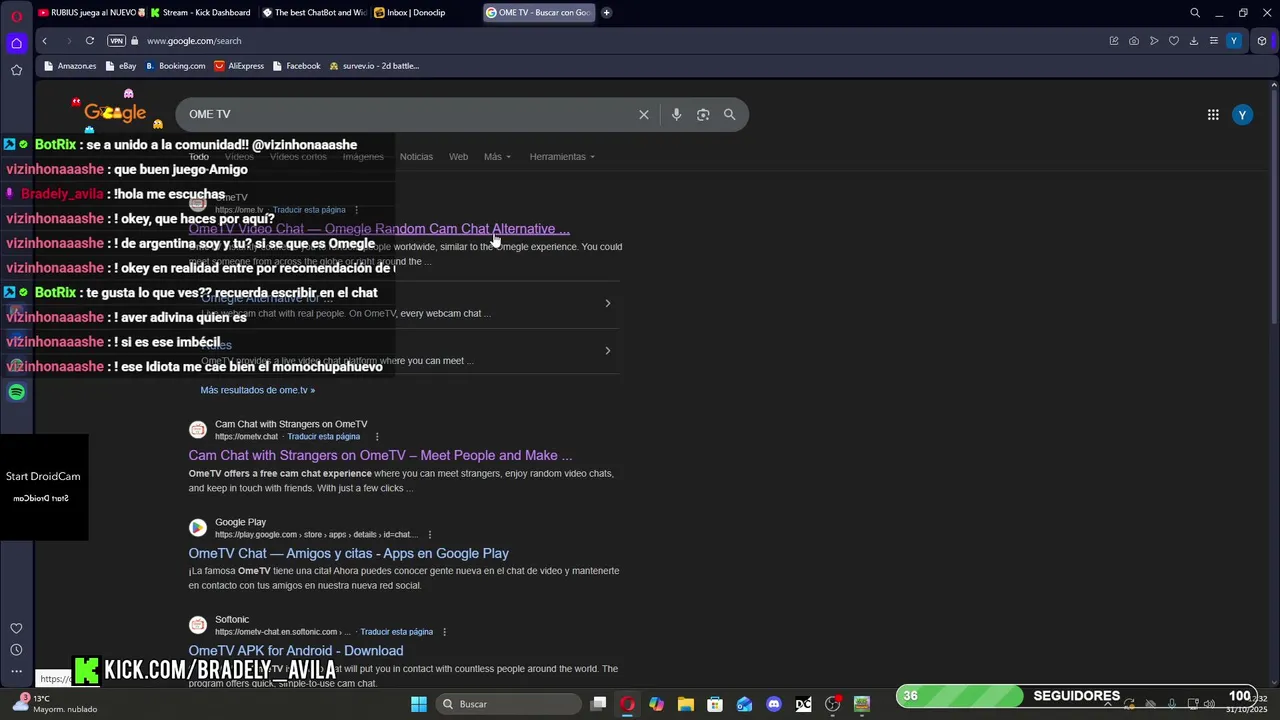
Task: Expand the Más dropdown
Action: pyautogui.click(x=497, y=157)
